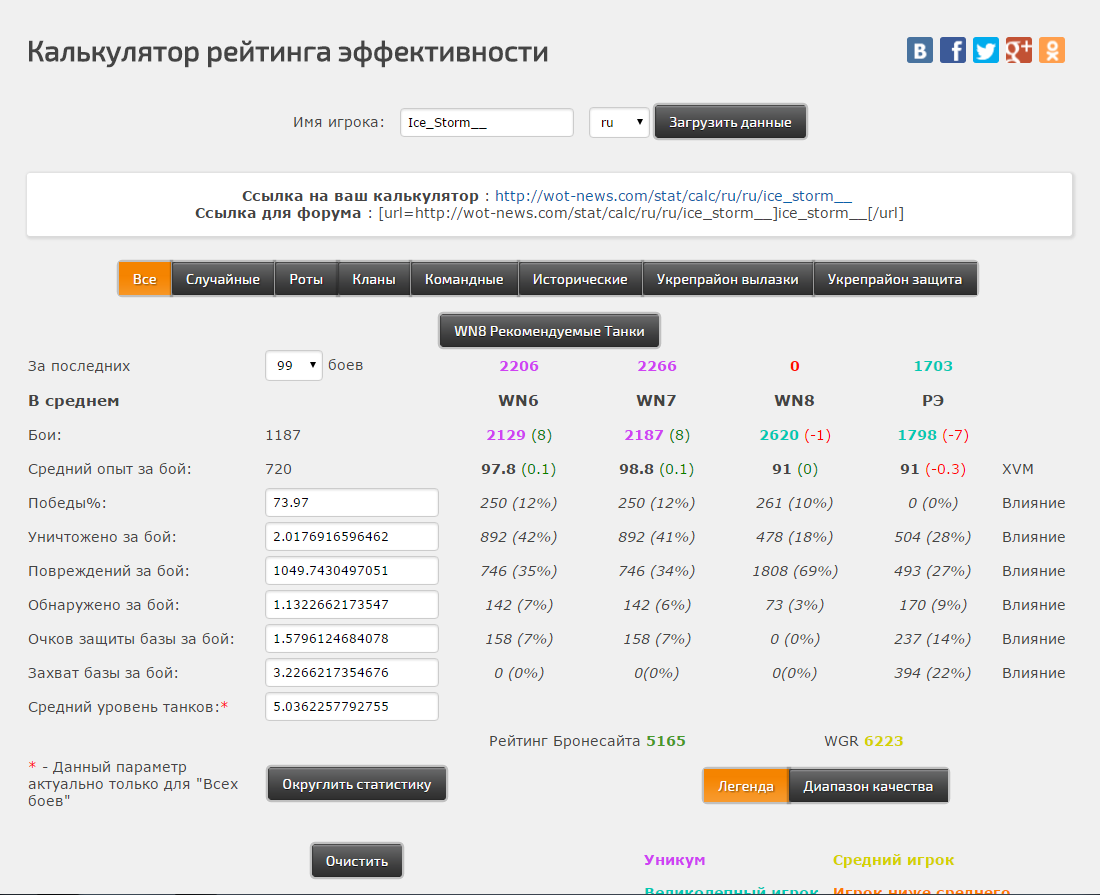Click WN8 Рекомендуемые Танки button
Image resolution: width=1100 pixels, height=895 pixels.
[549, 331]
